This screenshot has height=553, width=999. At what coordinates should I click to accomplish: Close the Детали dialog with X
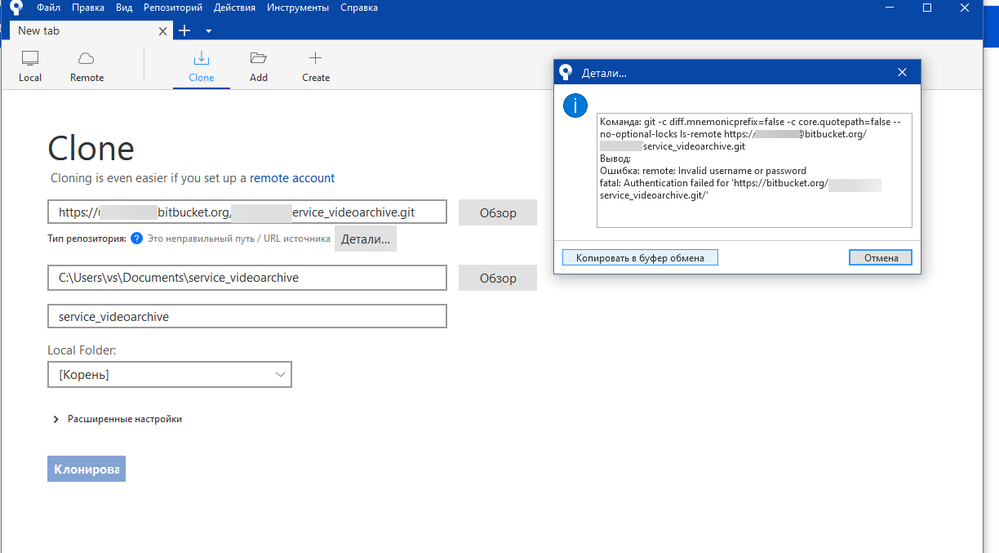coord(902,73)
